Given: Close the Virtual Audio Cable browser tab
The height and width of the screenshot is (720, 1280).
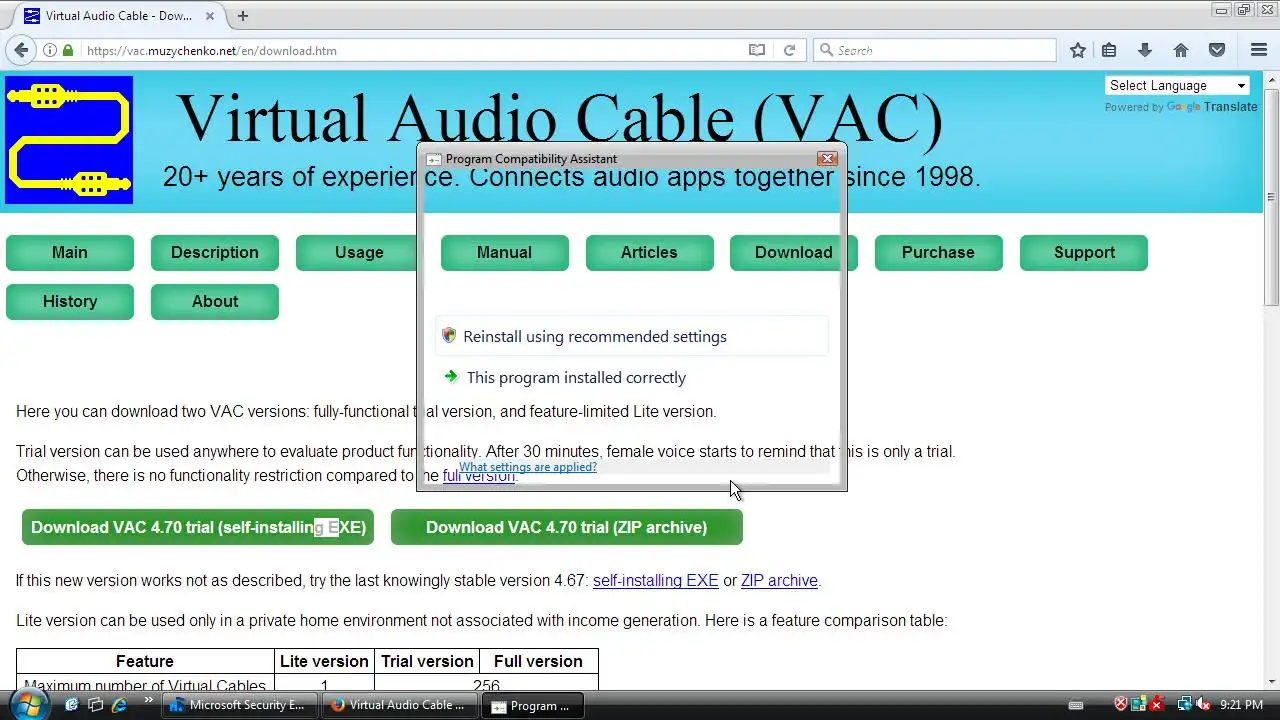Looking at the screenshot, I should point(212,15).
